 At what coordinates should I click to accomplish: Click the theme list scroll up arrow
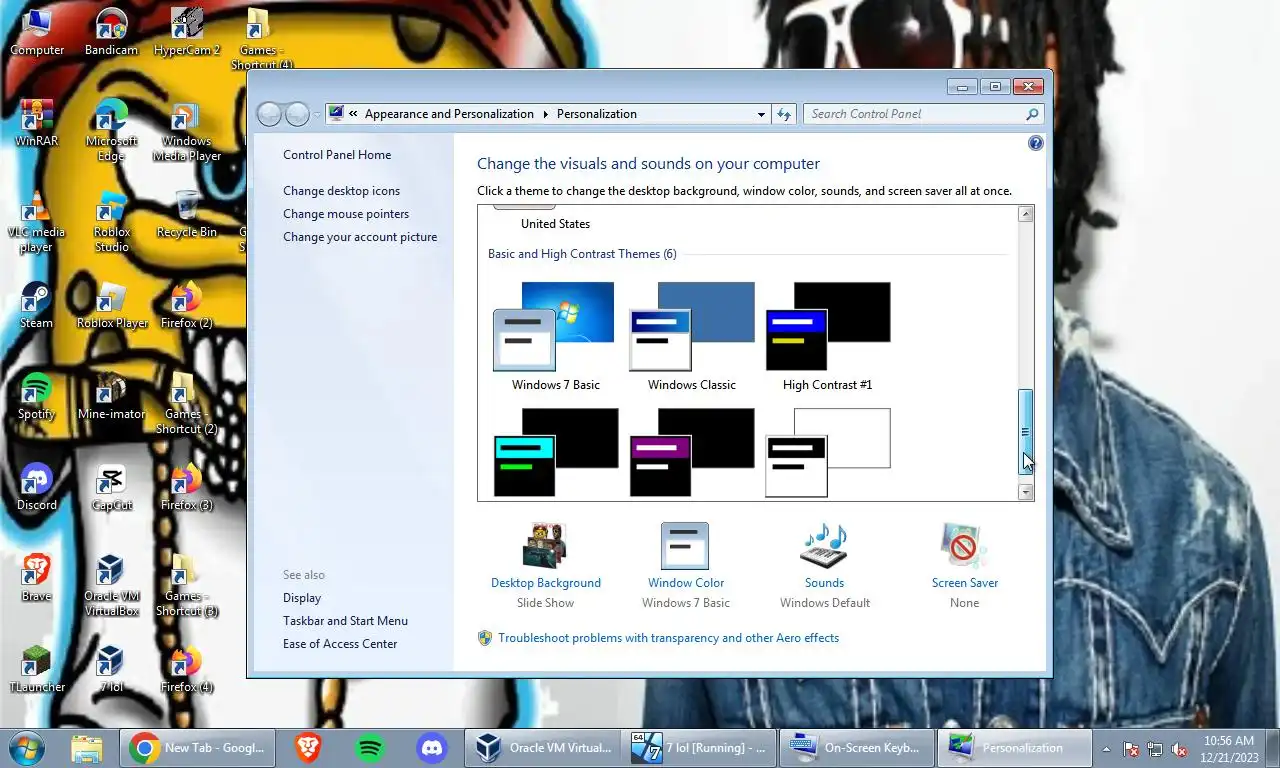(1025, 214)
